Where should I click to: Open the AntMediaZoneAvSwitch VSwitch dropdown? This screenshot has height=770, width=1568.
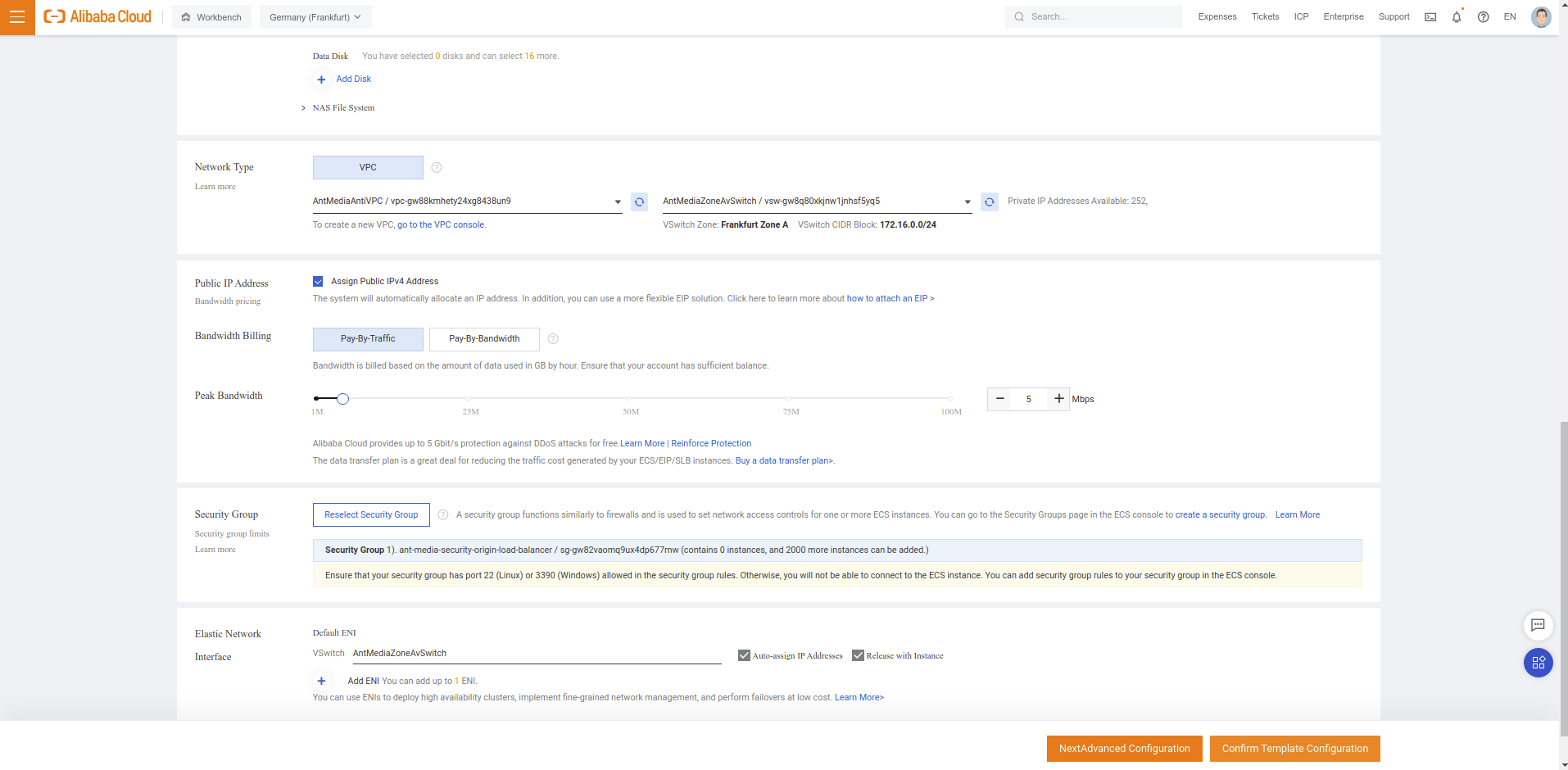point(817,202)
